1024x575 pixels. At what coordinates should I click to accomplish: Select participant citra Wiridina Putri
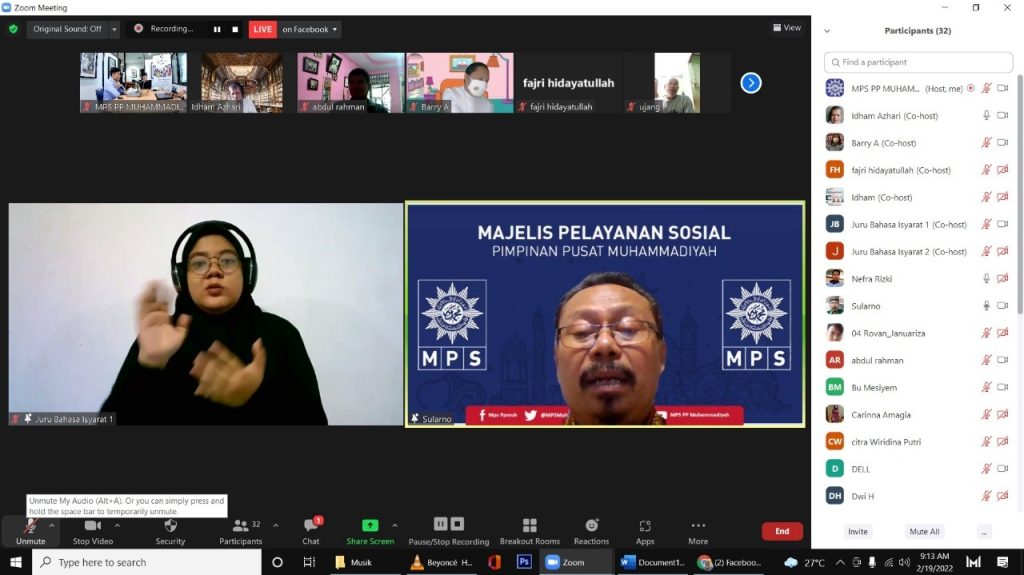click(918, 442)
